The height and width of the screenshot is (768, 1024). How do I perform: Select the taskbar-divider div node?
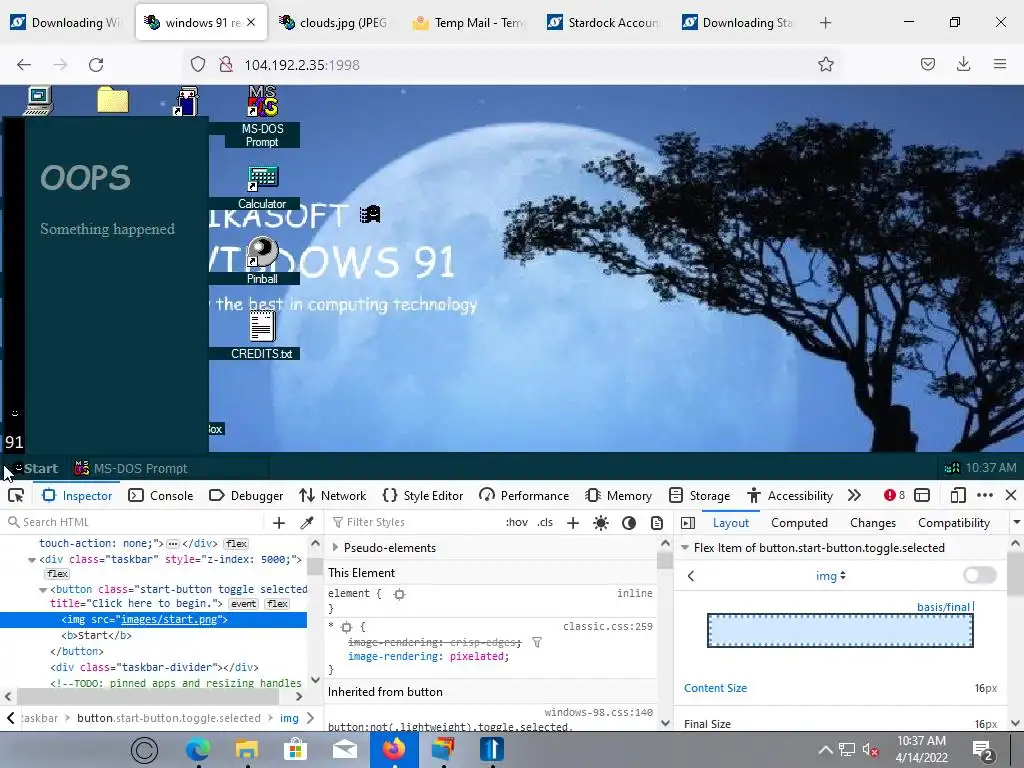154,667
